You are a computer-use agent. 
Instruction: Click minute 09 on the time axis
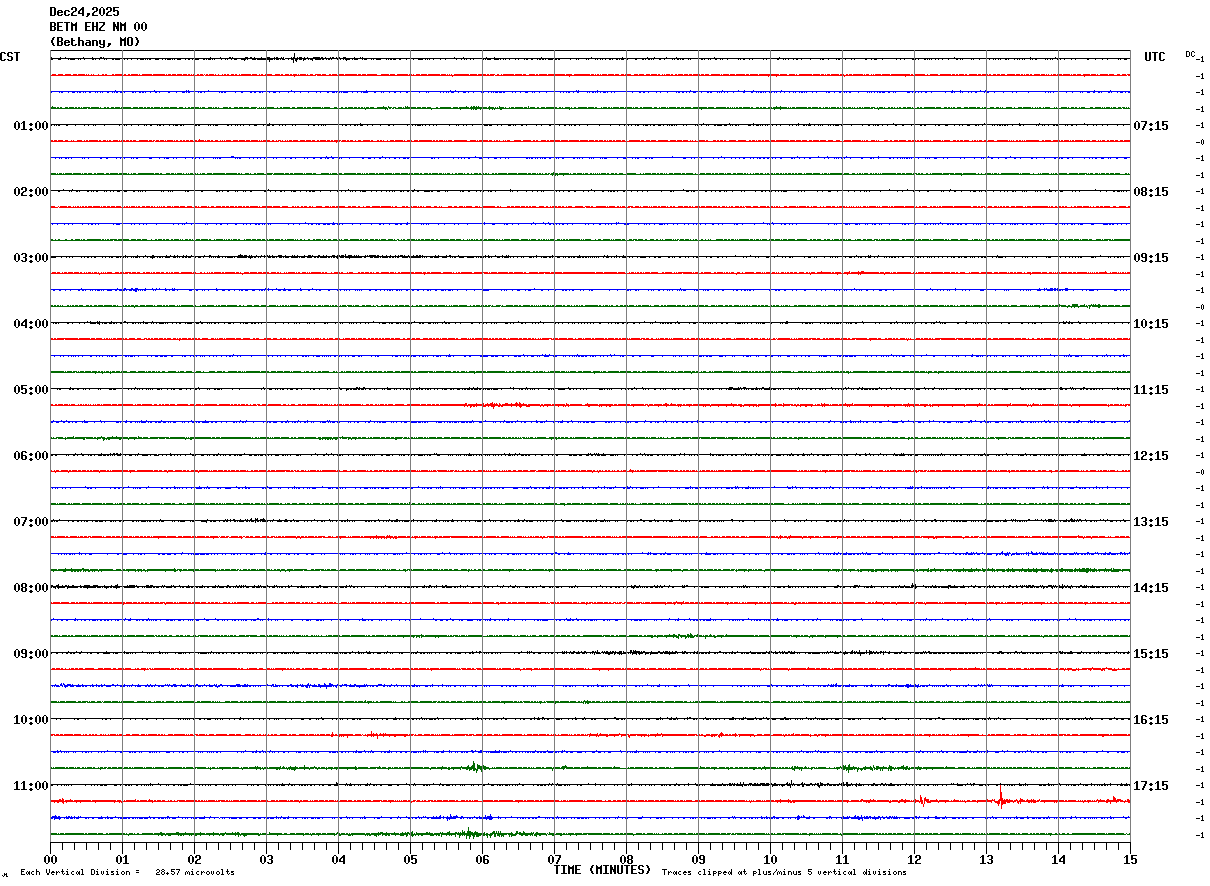(x=698, y=859)
